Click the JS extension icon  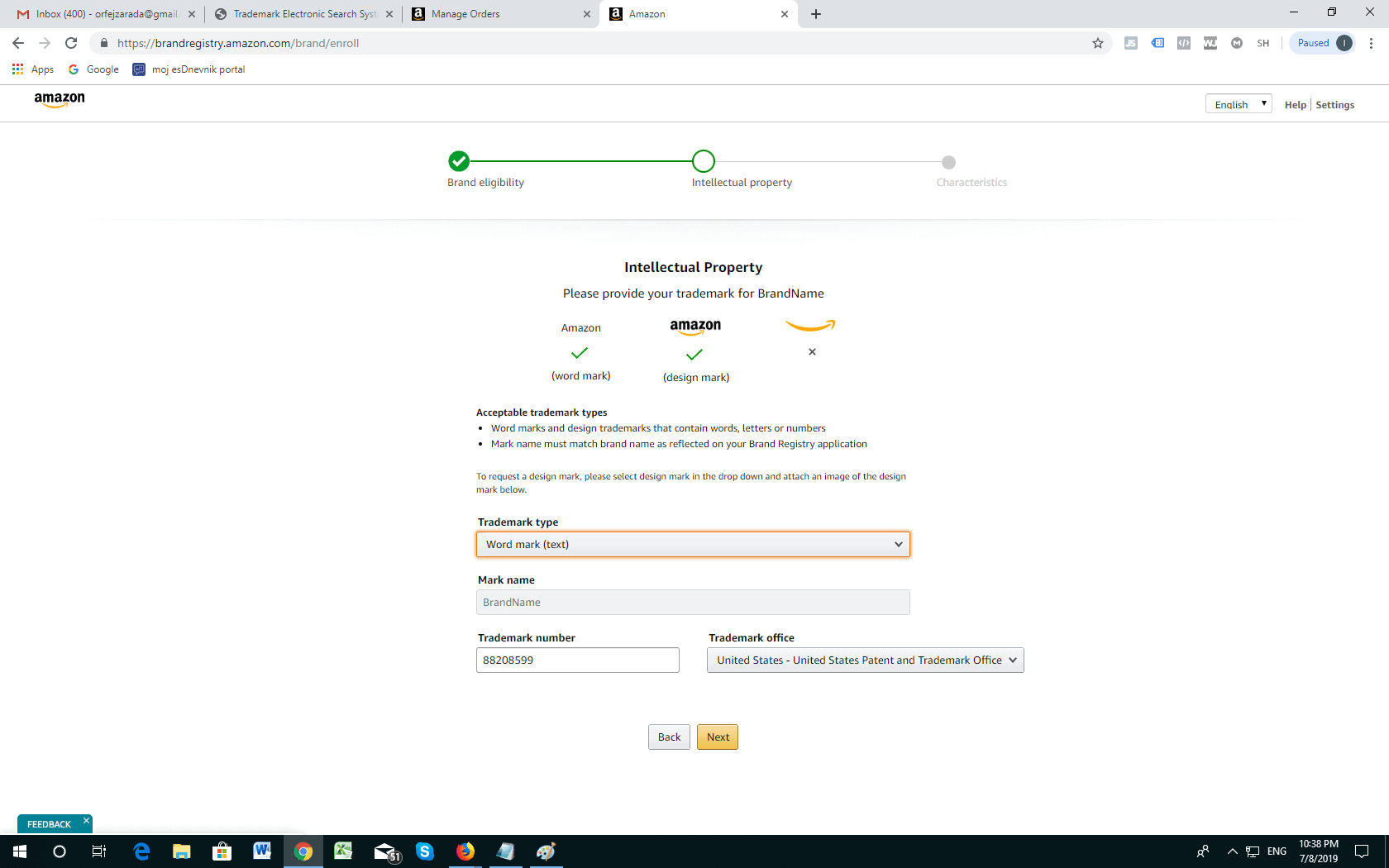click(1131, 43)
